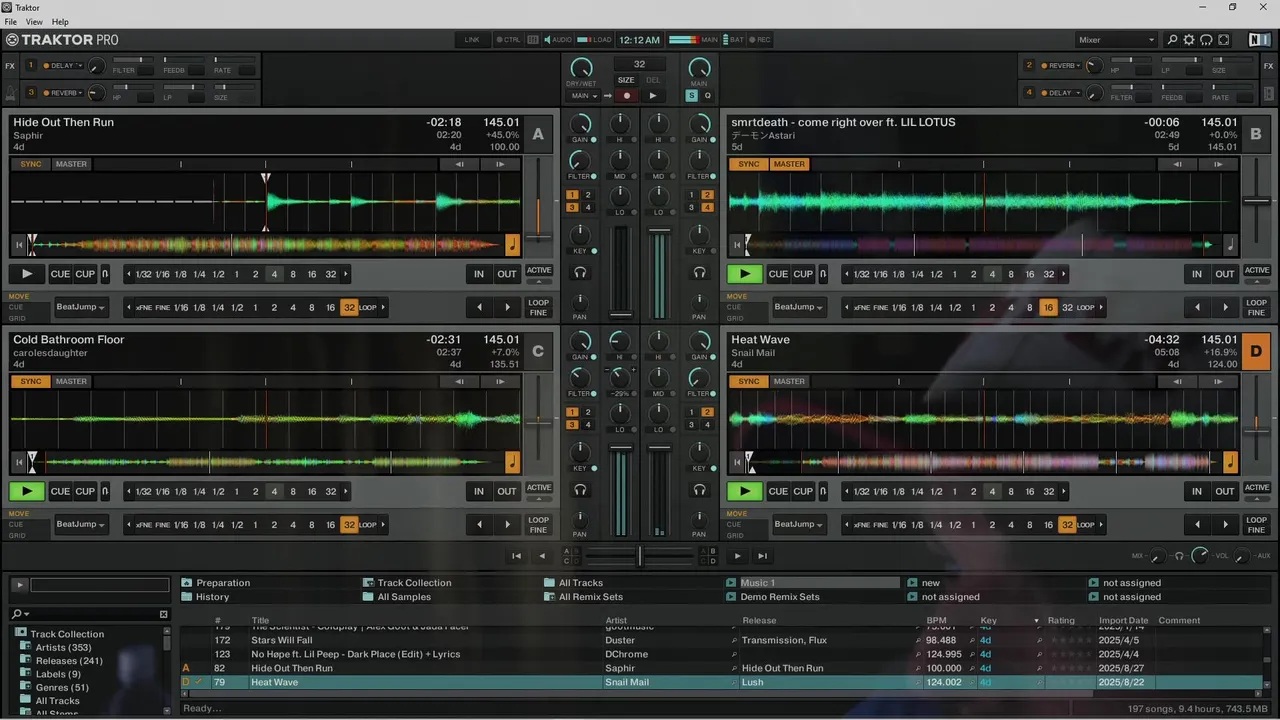Viewport: 1280px width, 720px height.
Task: Toggle deck A key lock note icon
Action: pyautogui.click(x=512, y=244)
